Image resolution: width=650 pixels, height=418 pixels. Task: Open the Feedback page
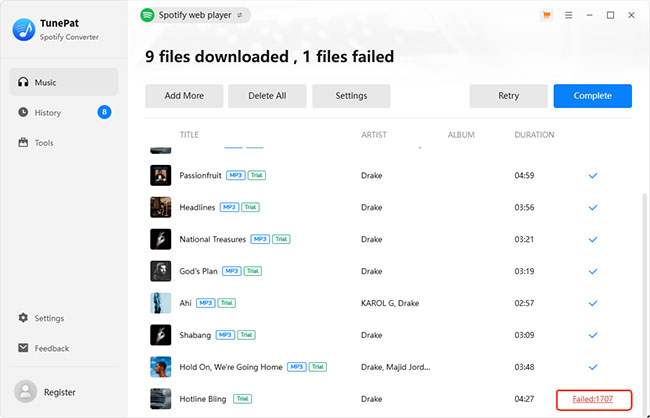click(x=64, y=348)
